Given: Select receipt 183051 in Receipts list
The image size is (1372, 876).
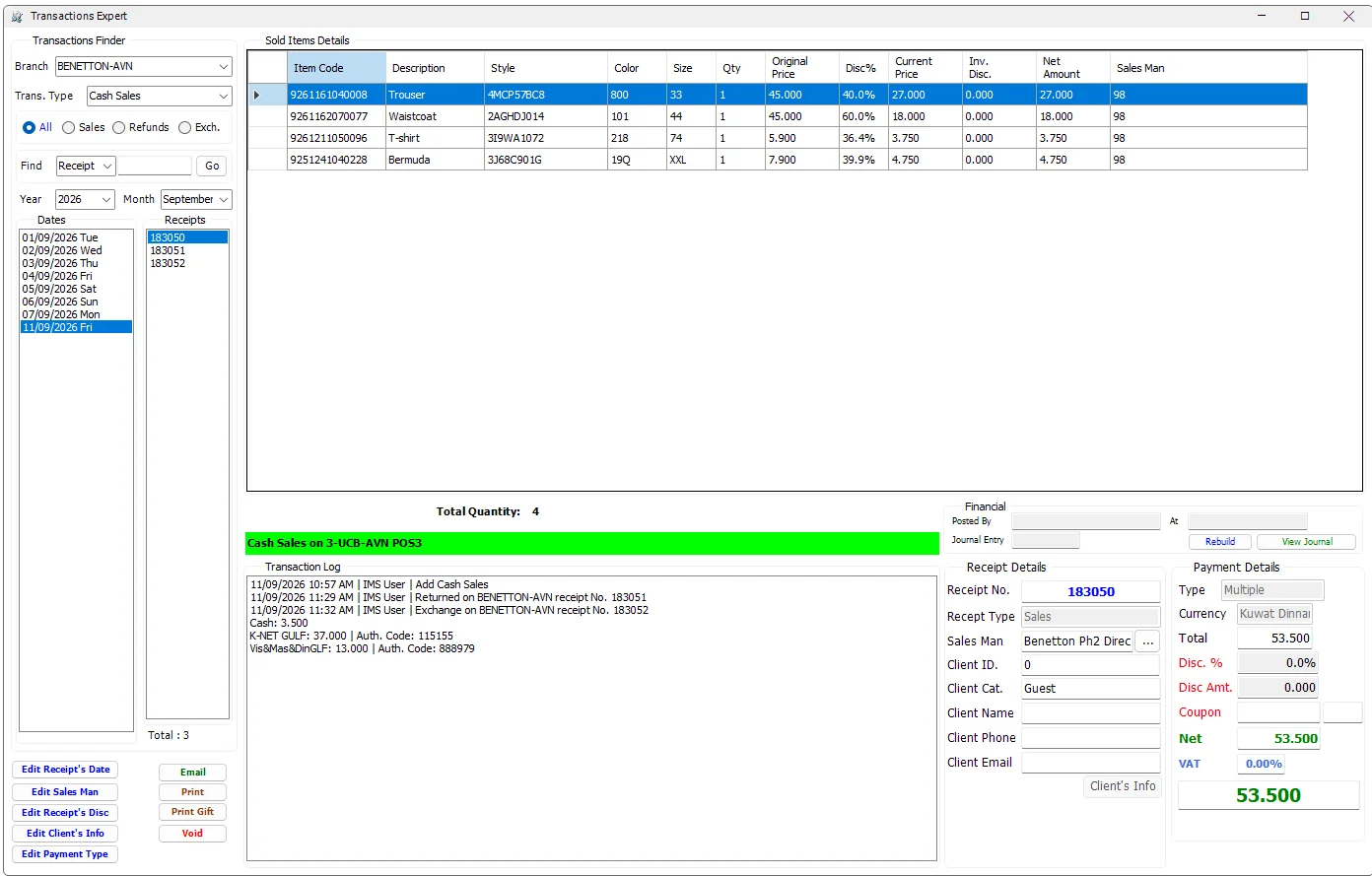Looking at the screenshot, I should (187, 250).
